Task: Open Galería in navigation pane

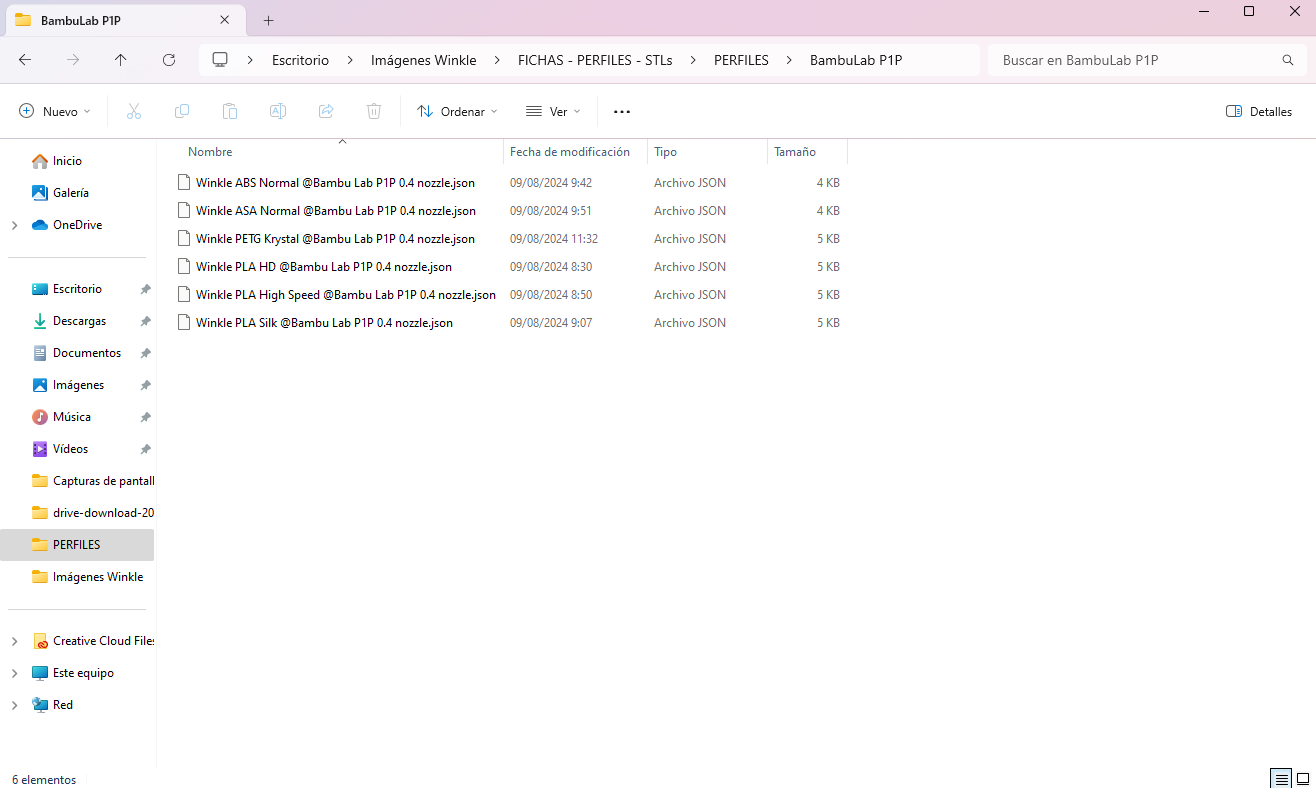Action: 70,193
